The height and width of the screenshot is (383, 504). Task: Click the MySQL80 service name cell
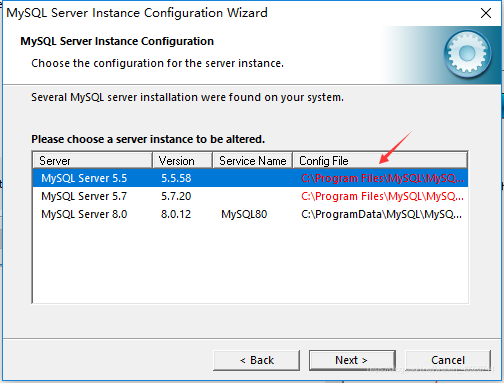(244, 214)
